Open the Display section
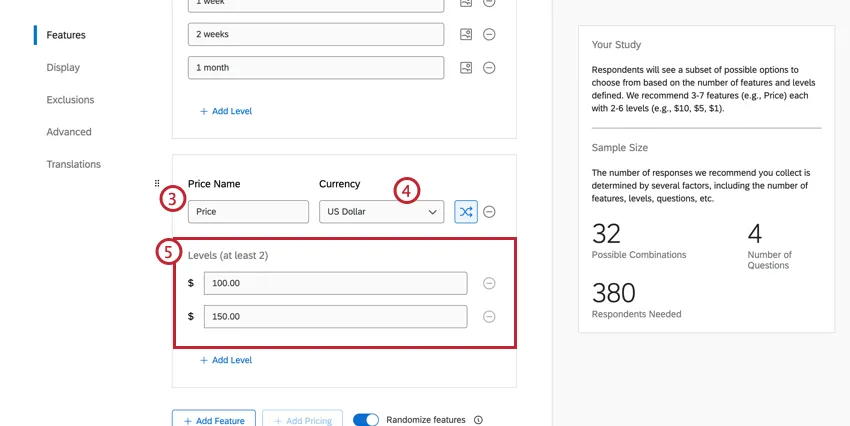The width and height of the screenshot is (850, 426). 63,68
